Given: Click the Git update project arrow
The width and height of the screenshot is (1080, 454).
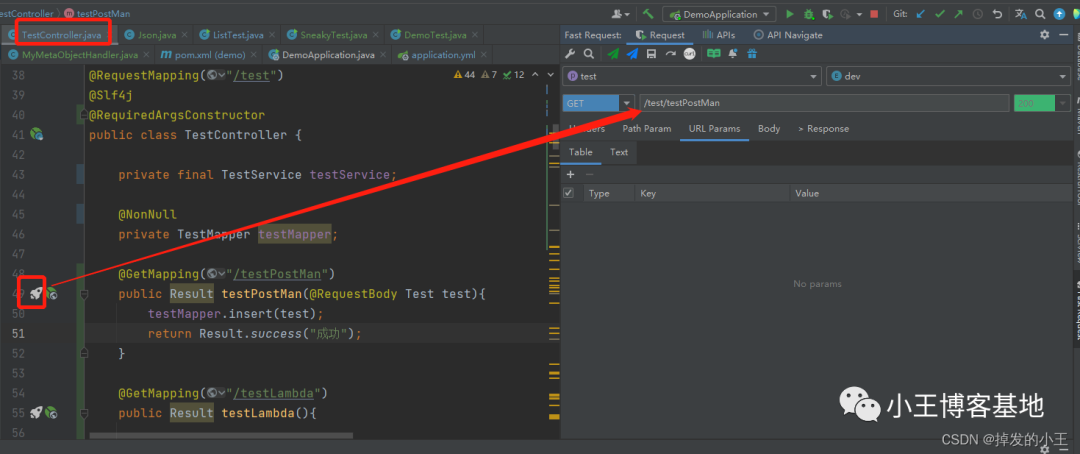Looking at the screenshot, I should tap(921, 14).
